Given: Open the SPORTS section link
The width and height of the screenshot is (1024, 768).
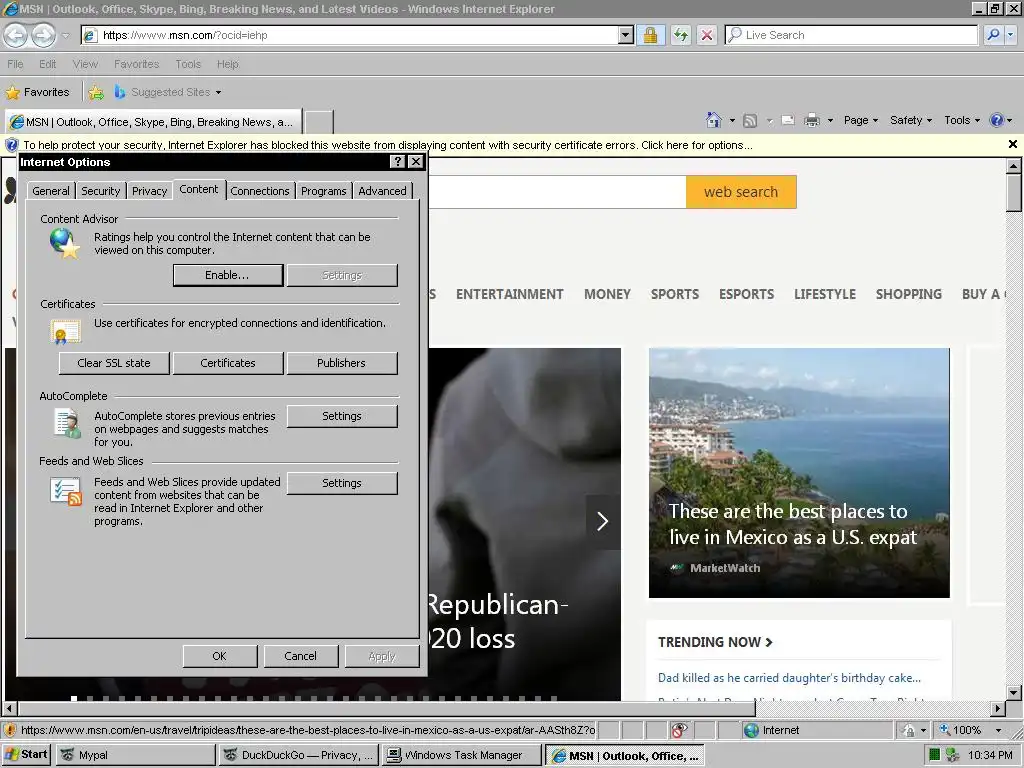Looking at the screenshot, I should 675,295.
